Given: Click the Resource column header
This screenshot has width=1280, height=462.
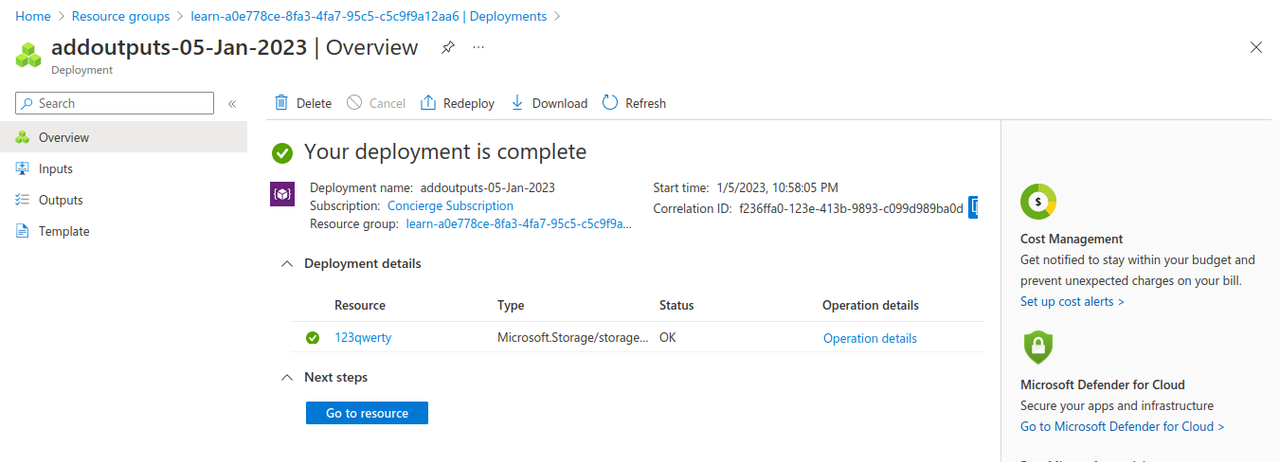Looking at the screenshot, I should click(x=360, y=305).
